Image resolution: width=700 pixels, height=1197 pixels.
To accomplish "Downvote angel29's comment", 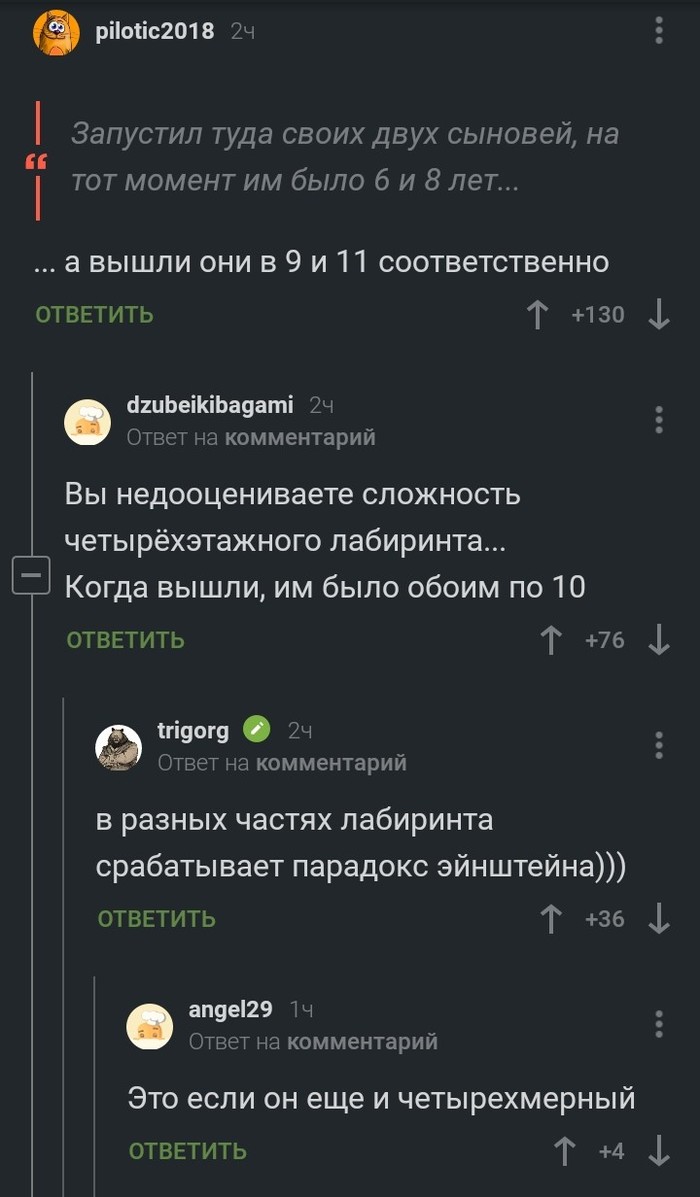I will (659, 1150).
